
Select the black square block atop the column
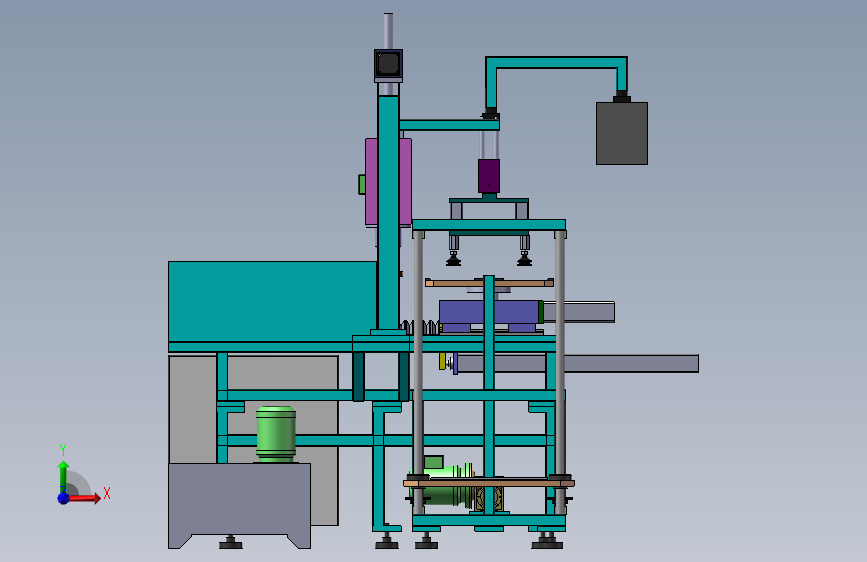click(388, 64)
